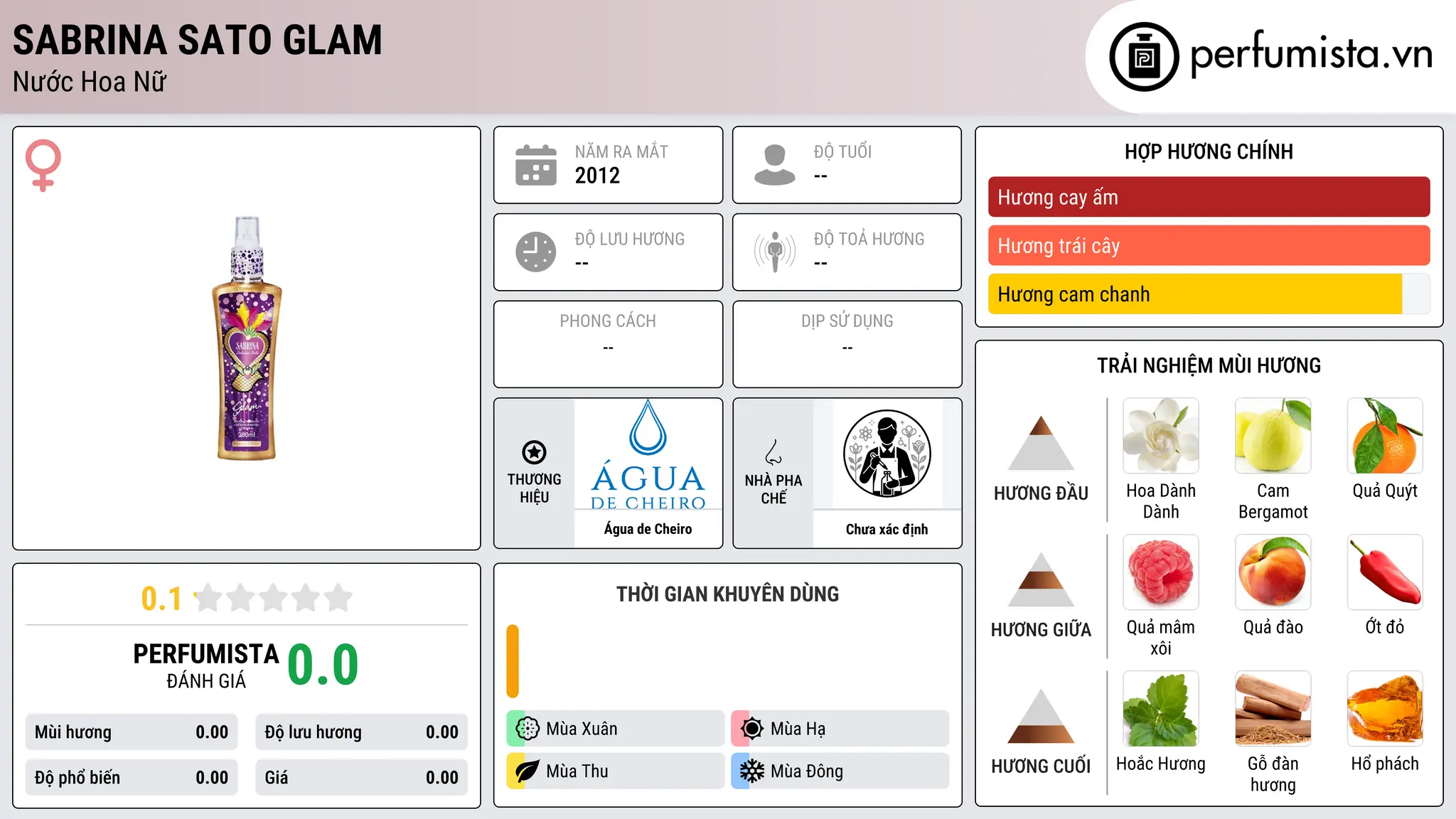1456x819 pixels.
Task: Open the Quả đào note image
Action: pos(1273,572)
